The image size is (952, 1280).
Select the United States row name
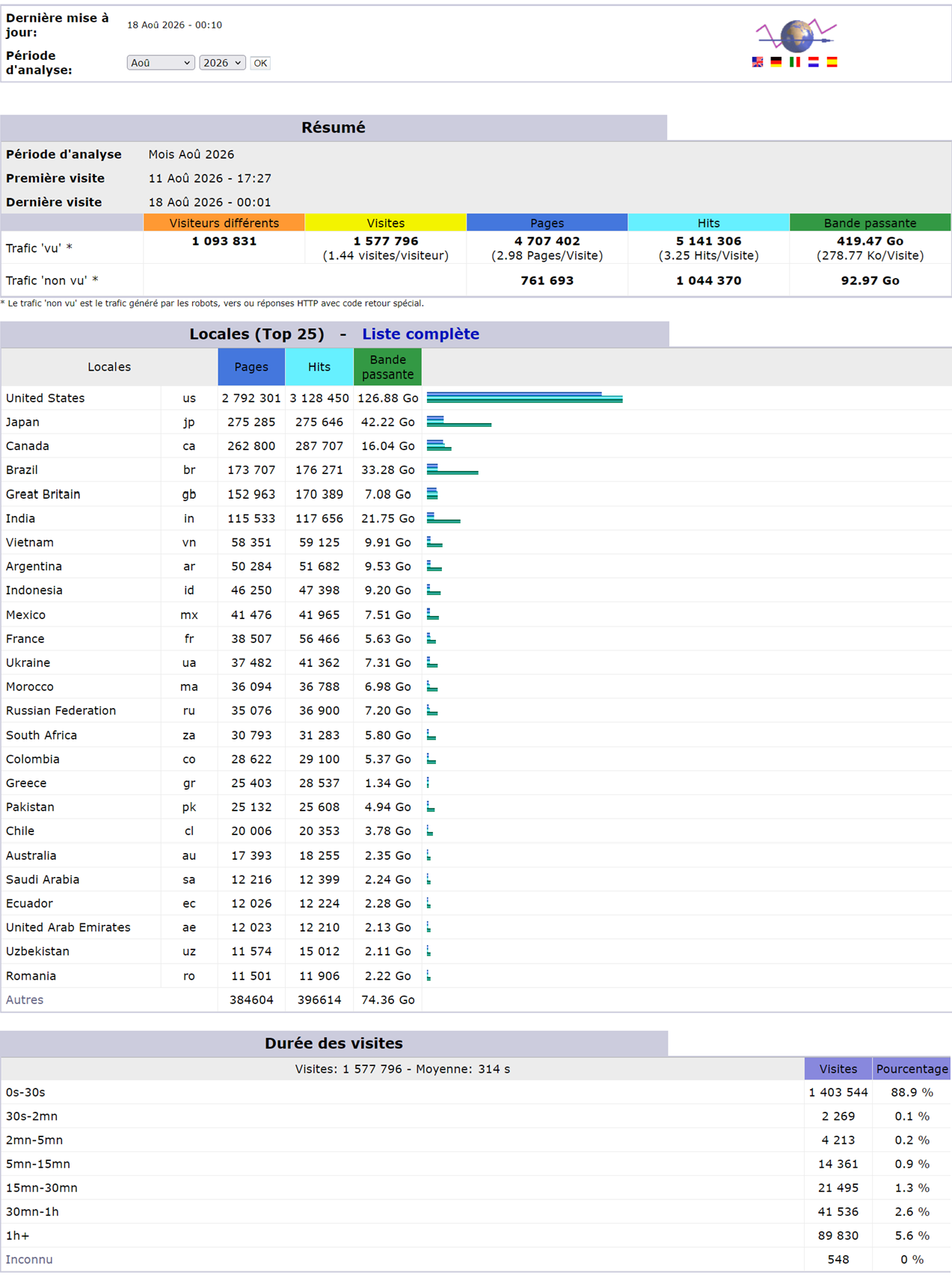(46, 398)
